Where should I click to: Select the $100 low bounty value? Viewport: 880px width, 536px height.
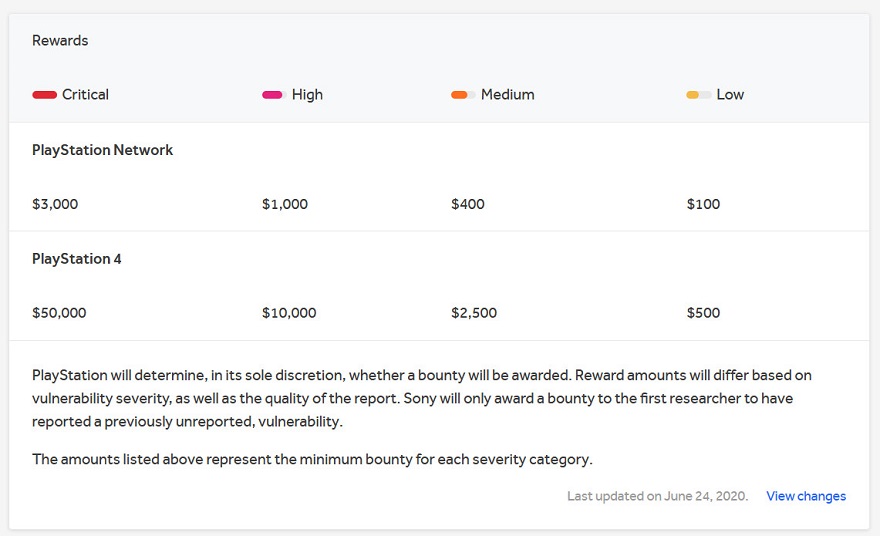(x=703, y=204)
